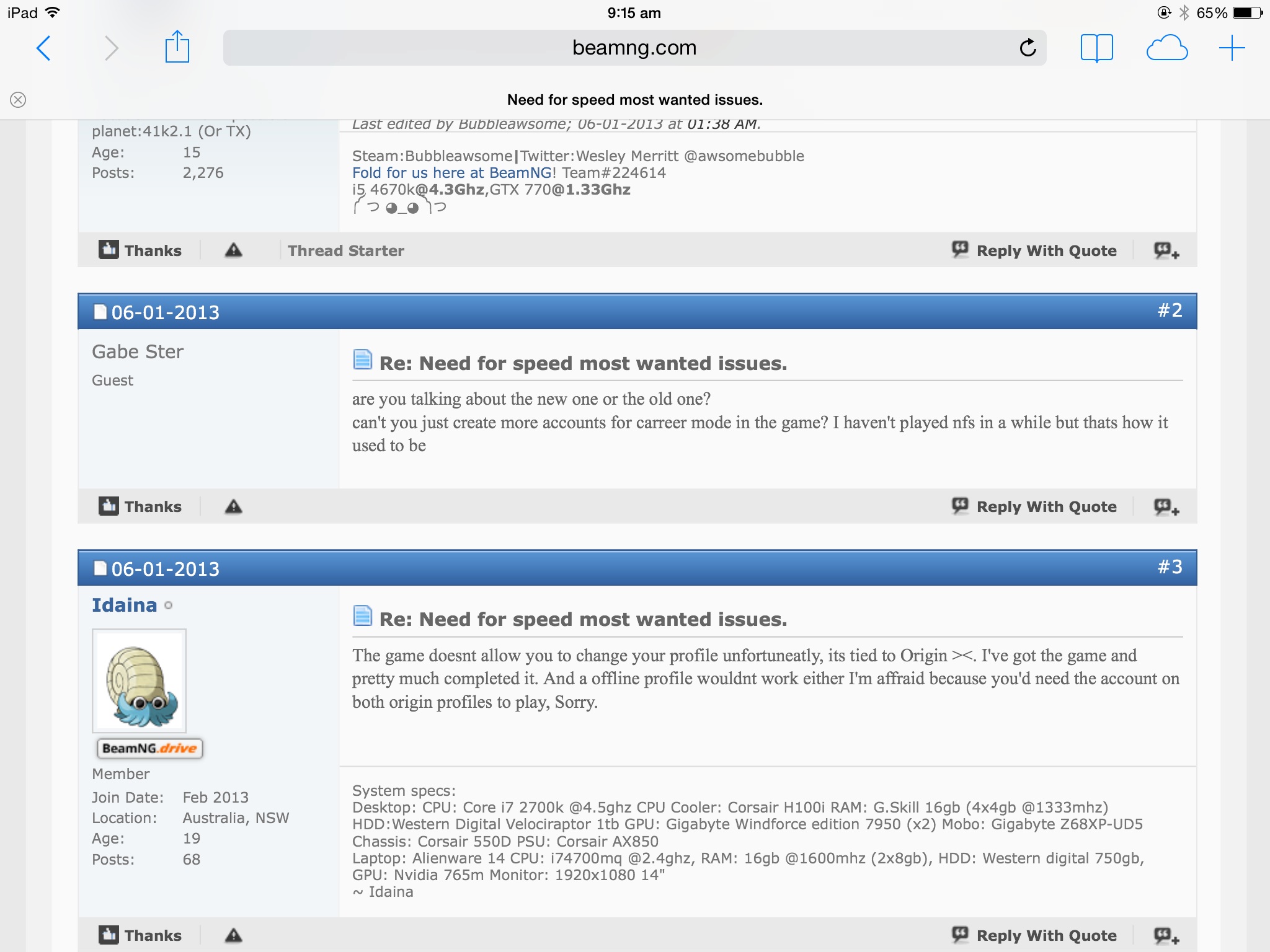
Task: Open iCloud tabs cloud icon
Action: click(x=1167, y=48)
